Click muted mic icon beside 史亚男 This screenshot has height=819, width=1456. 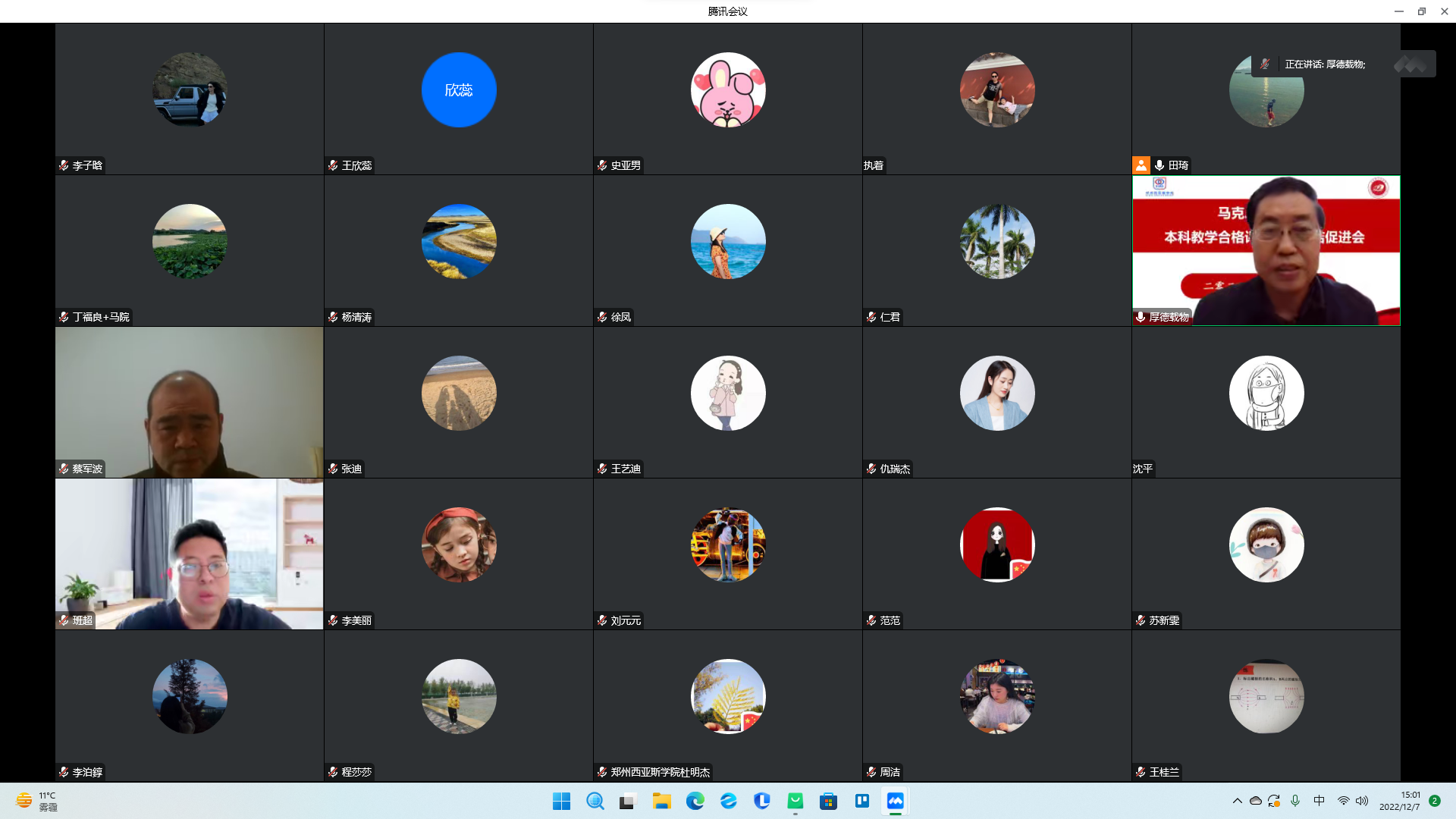(x=602, y=165)
